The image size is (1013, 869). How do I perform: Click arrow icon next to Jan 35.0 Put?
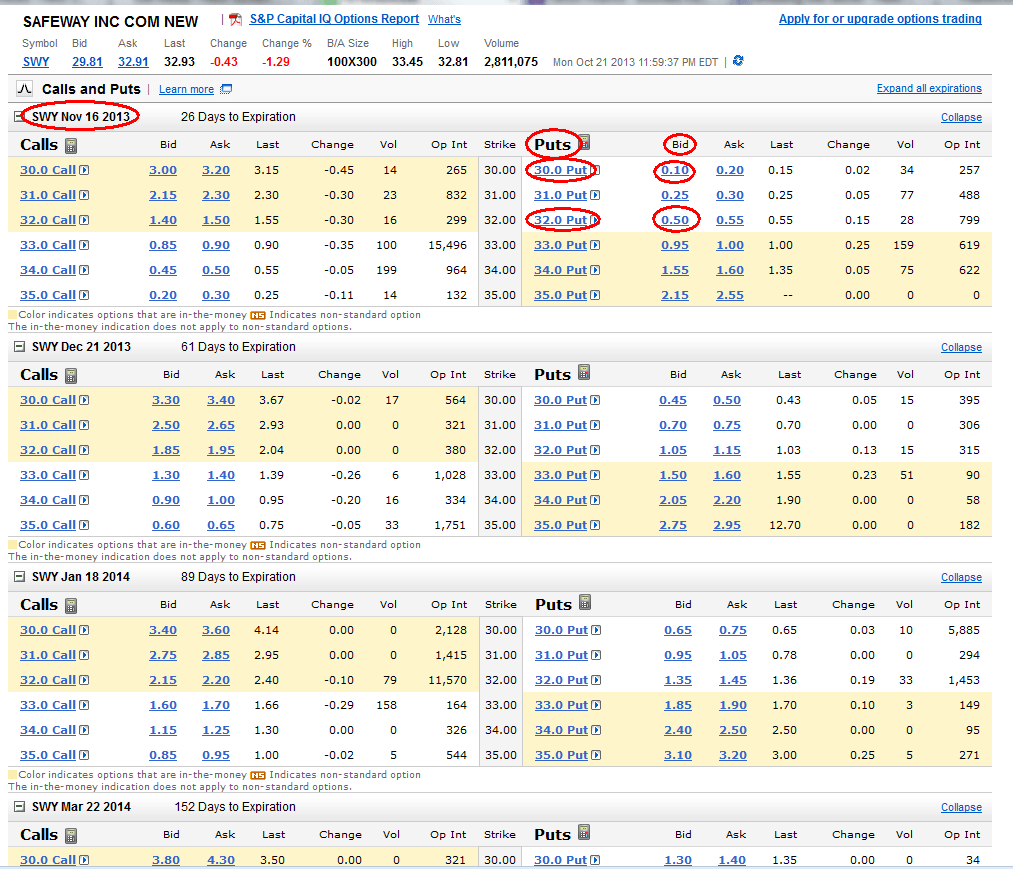pos(596,755)
